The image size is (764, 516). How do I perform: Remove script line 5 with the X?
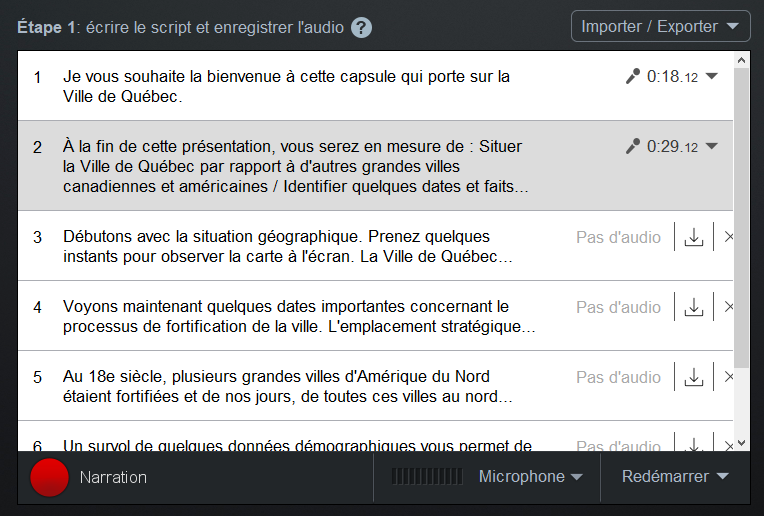point(728,377)
